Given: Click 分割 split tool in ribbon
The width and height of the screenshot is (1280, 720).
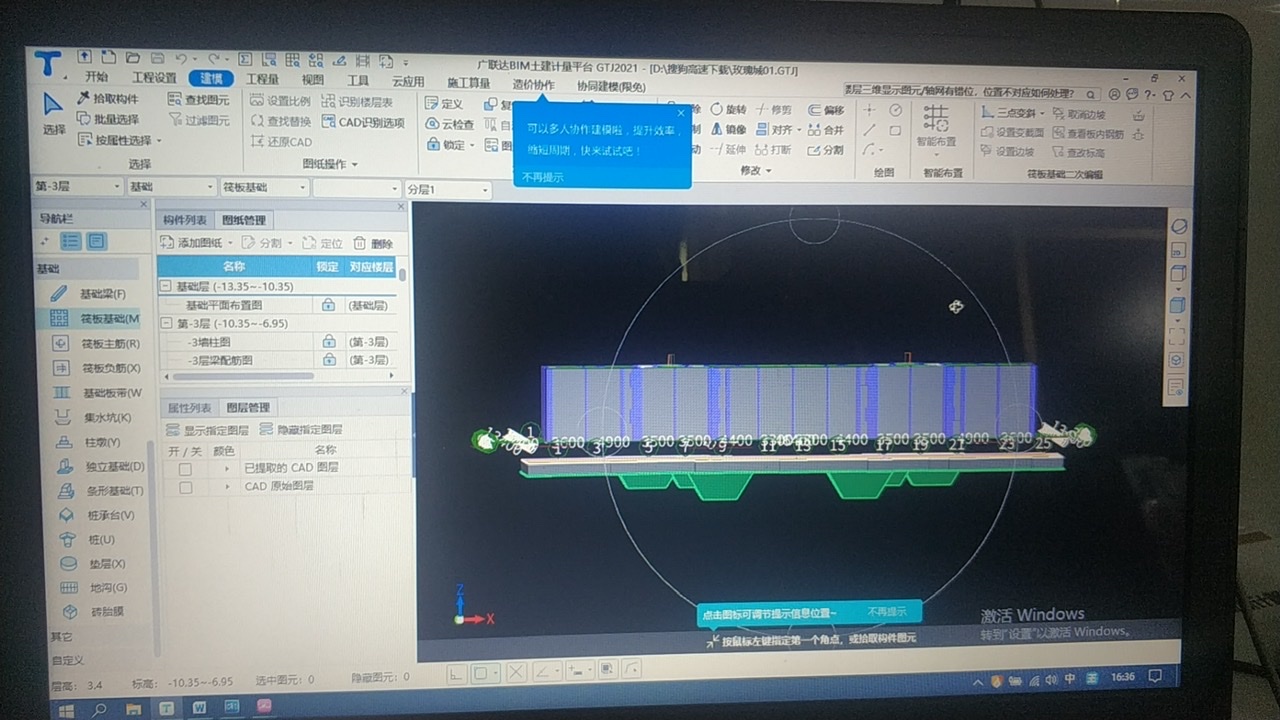Looking at the screenshot, I should 826,150.
